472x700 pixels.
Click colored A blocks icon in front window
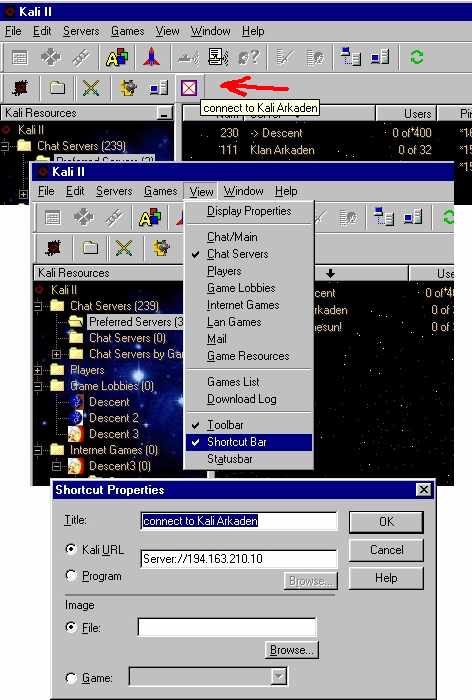click(x=150, y=218)
